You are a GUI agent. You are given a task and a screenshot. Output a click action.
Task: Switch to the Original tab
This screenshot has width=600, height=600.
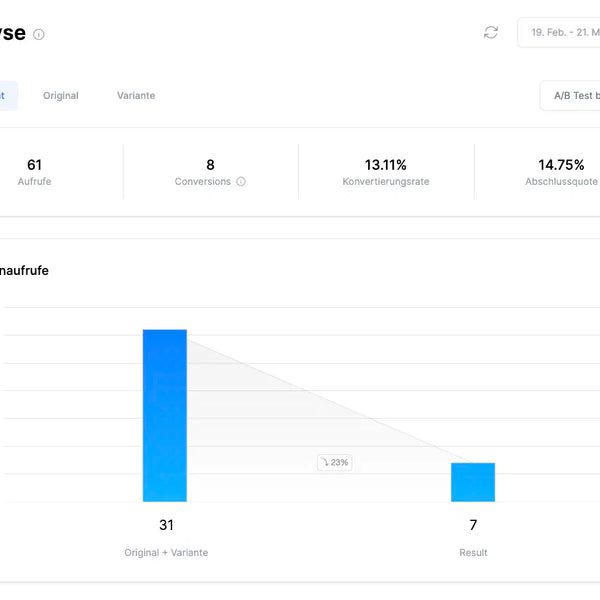(x=60, y=96)
